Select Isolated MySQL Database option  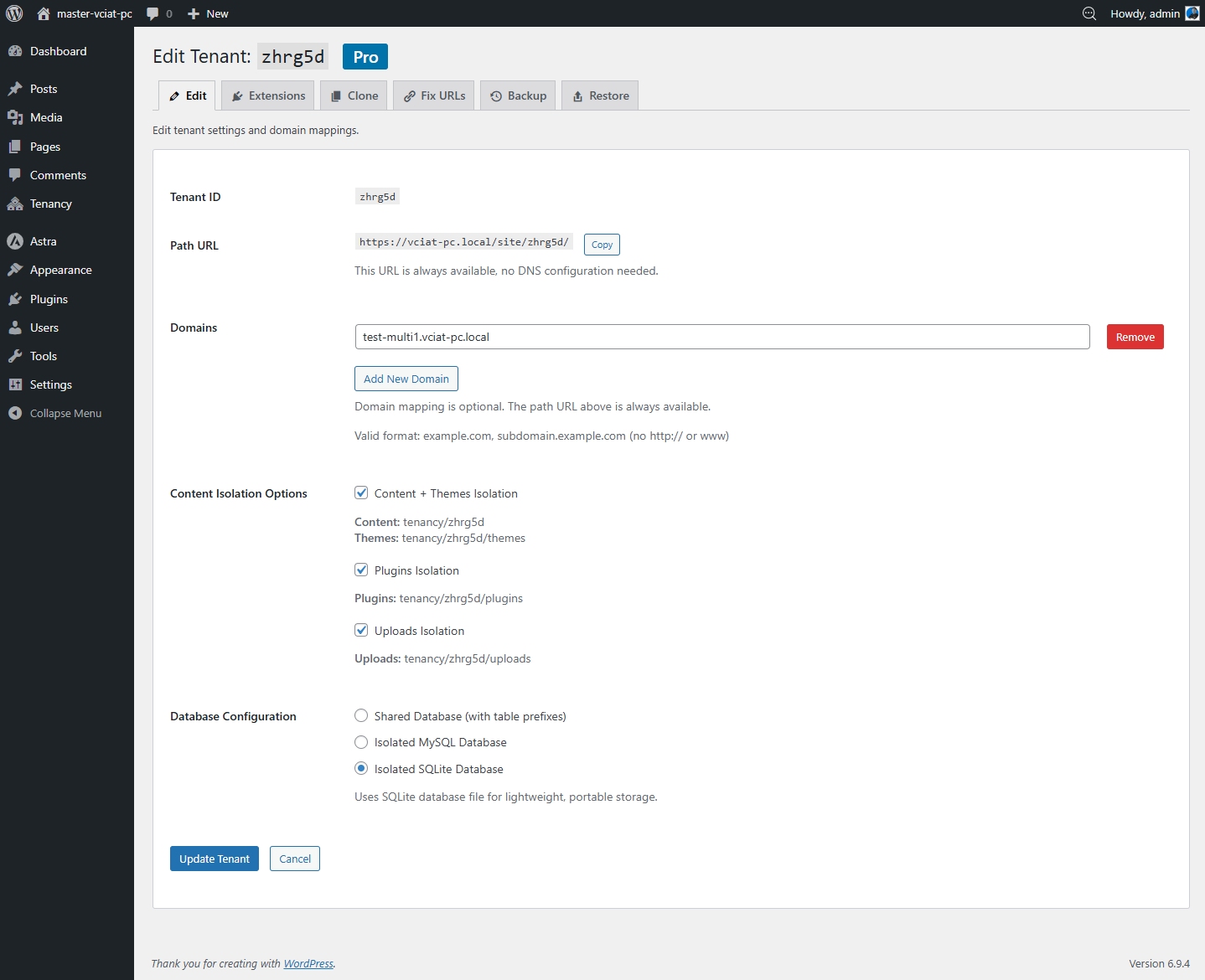tap(361, 742)
